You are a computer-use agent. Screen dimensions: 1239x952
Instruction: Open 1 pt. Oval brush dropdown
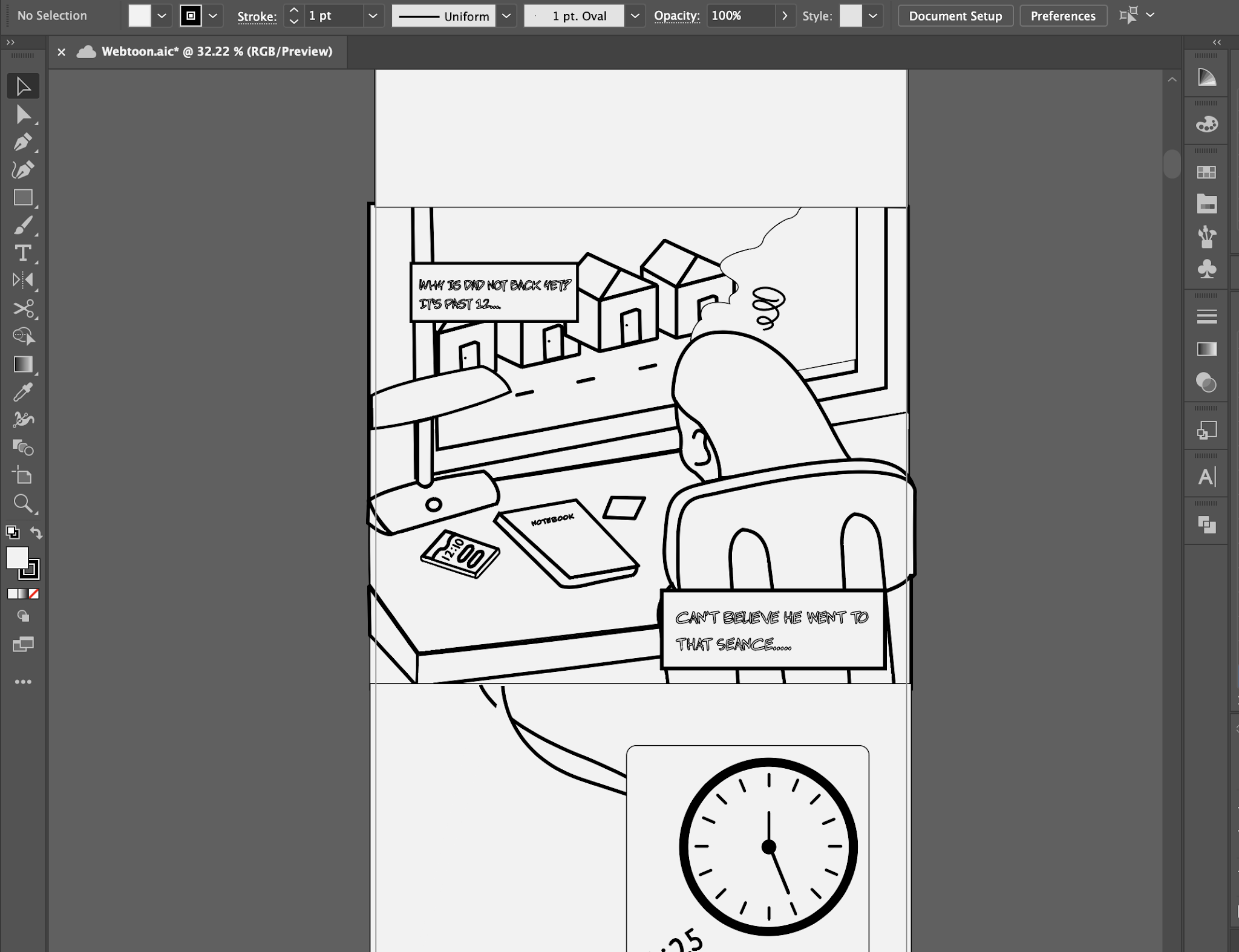tap(635, 16)
